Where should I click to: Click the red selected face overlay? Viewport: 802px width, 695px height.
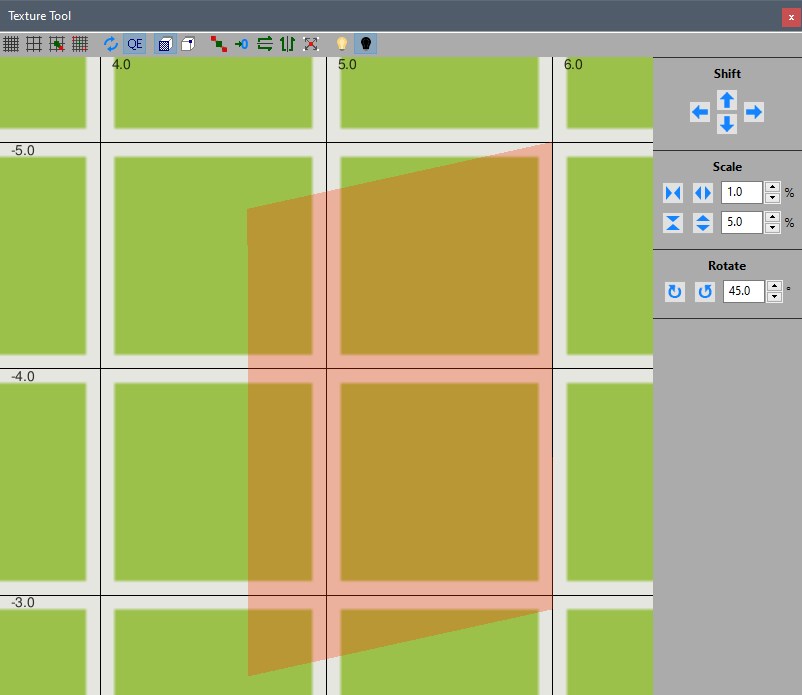(400, 409)
